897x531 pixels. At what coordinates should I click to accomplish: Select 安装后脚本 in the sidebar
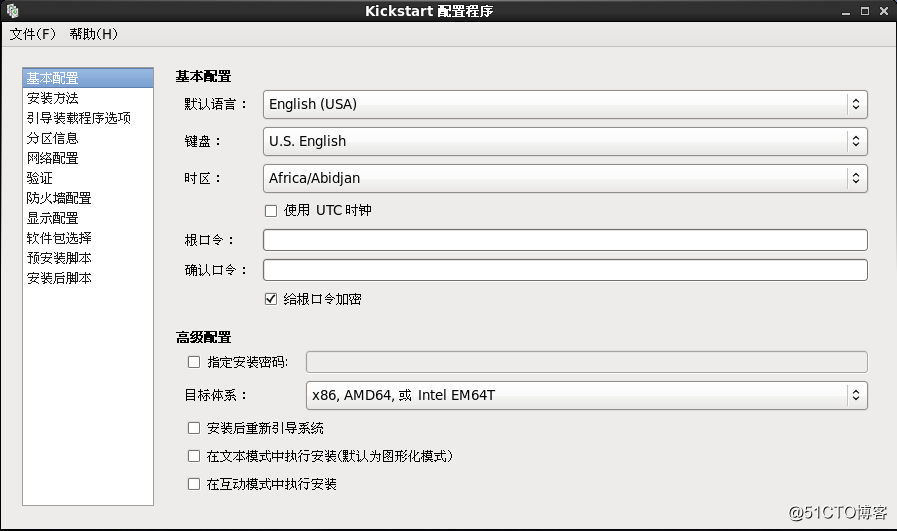tap(88, 278)
